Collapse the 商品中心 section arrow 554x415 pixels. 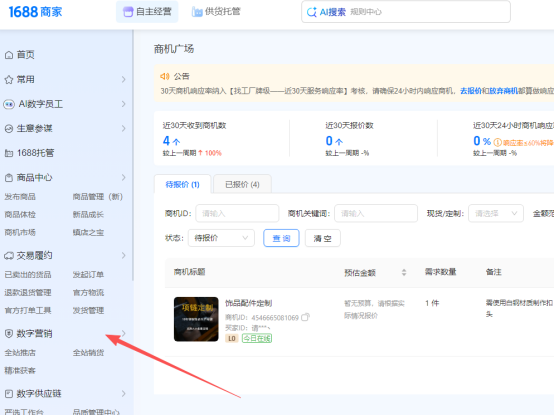click(x=123, y=177)
